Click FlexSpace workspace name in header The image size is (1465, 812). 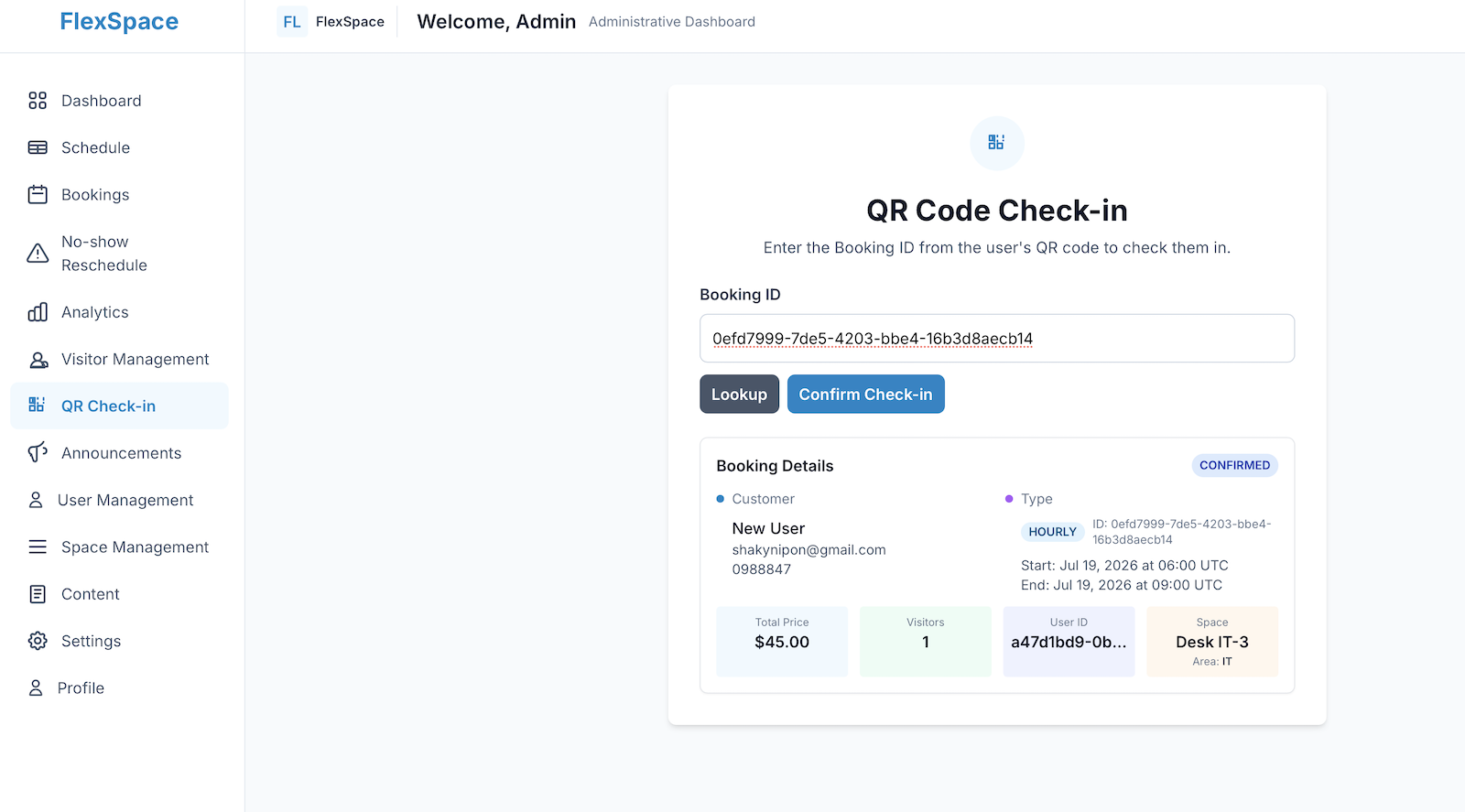350,22
